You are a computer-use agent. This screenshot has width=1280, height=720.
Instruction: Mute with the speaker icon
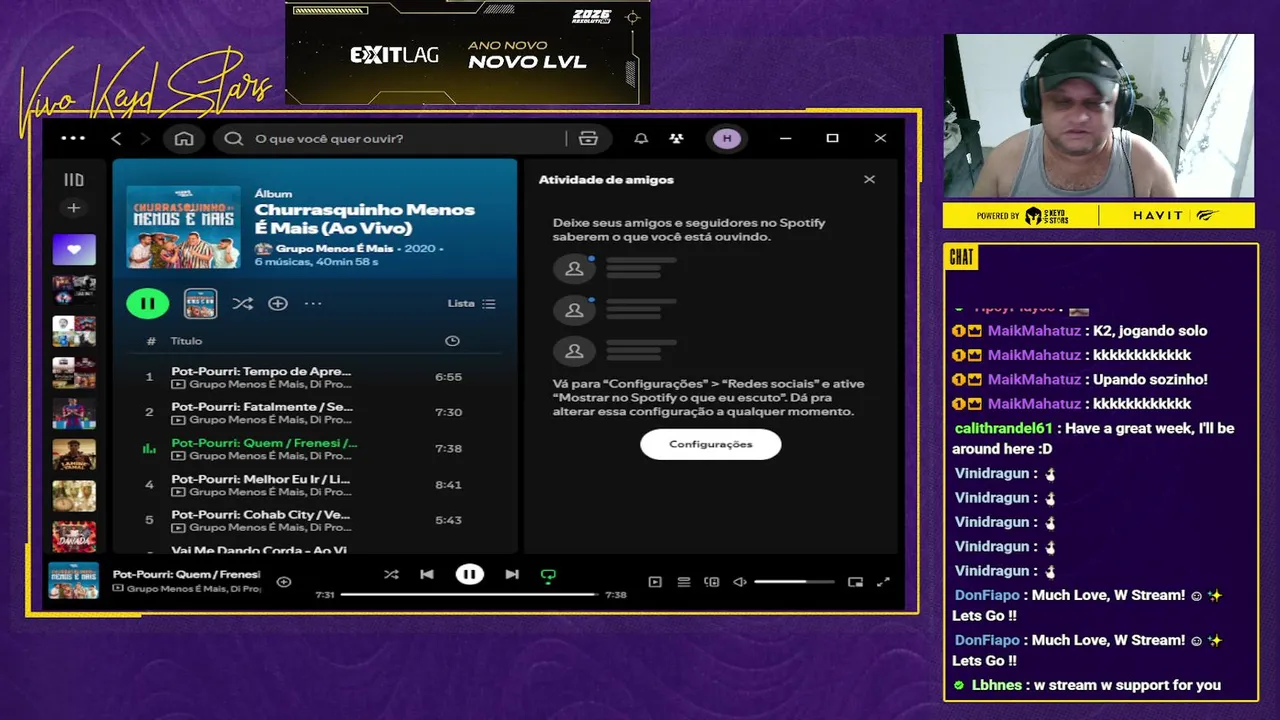coord(740,582)
